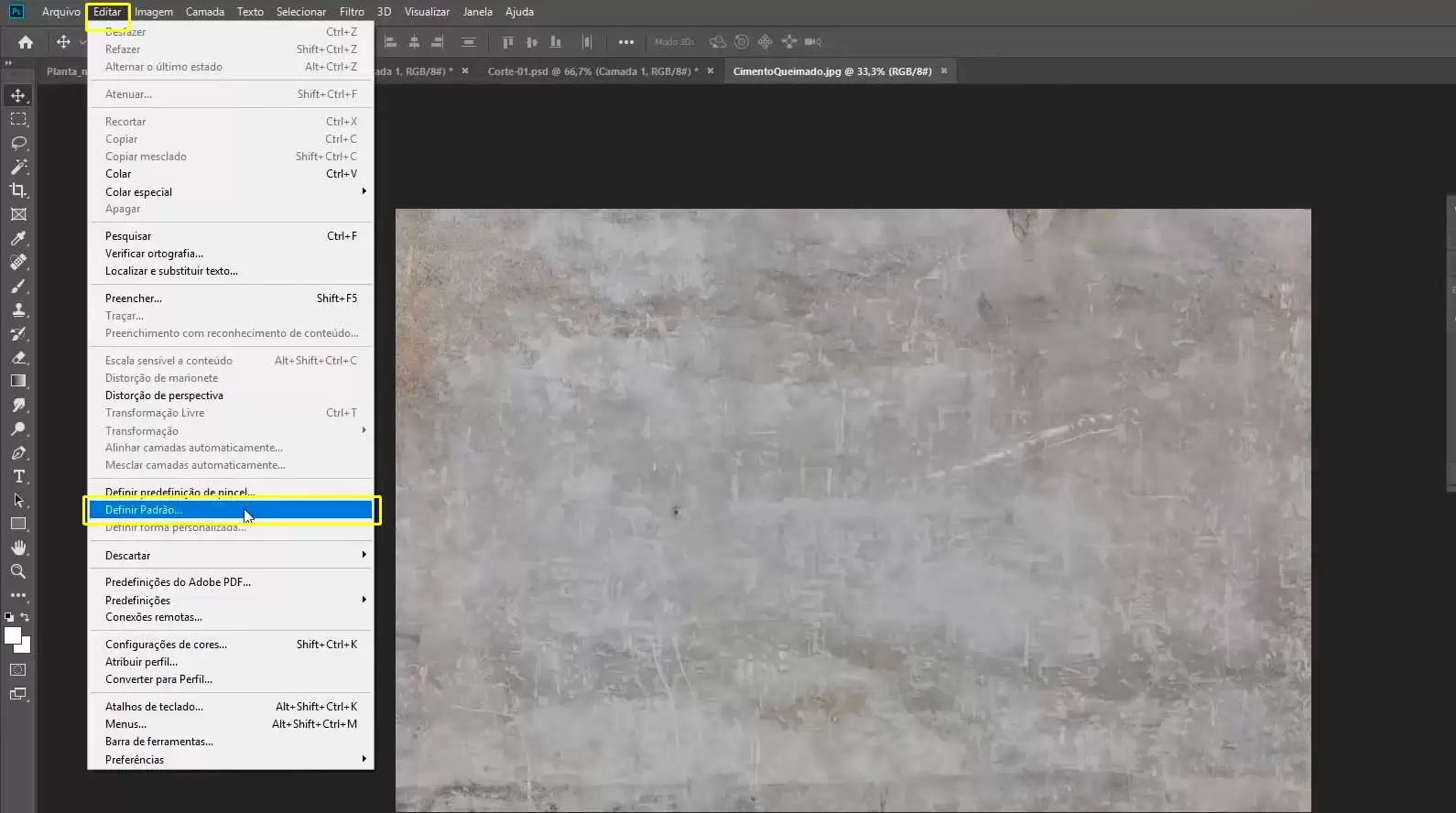Image resolution: width=1456 pixels, height=813 pixels.
Task: Close the CimentoQueimado.jpg tab
Action: [x=944, y=71]
